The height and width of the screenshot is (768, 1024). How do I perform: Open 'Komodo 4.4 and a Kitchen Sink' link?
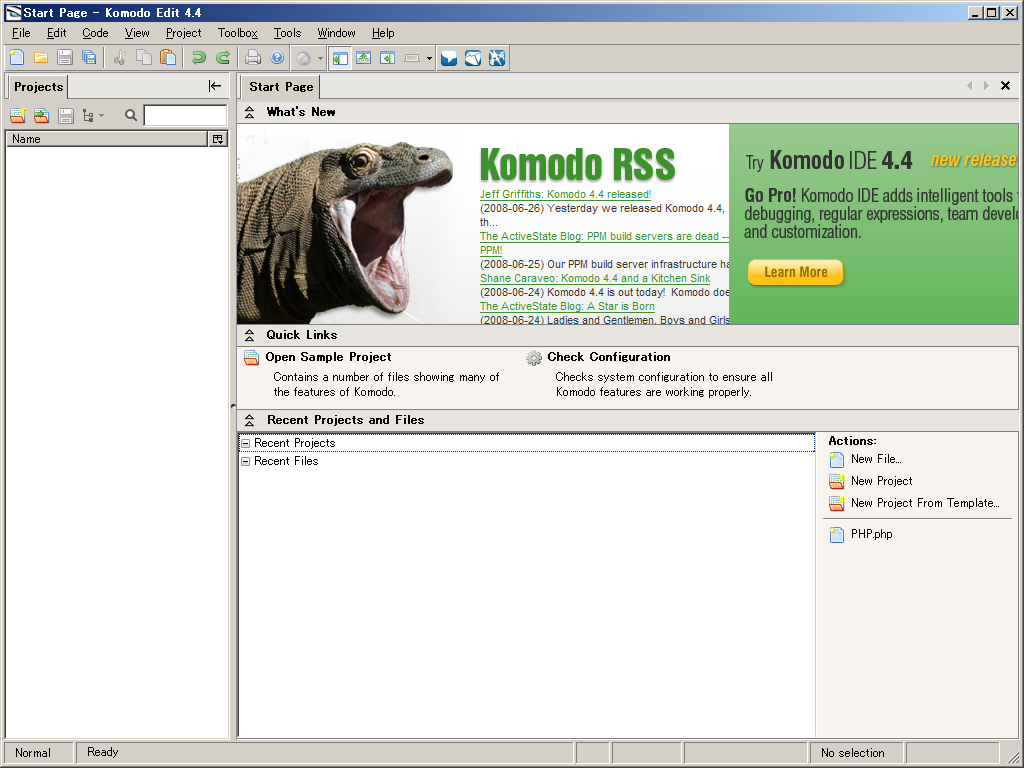point(595,278)
